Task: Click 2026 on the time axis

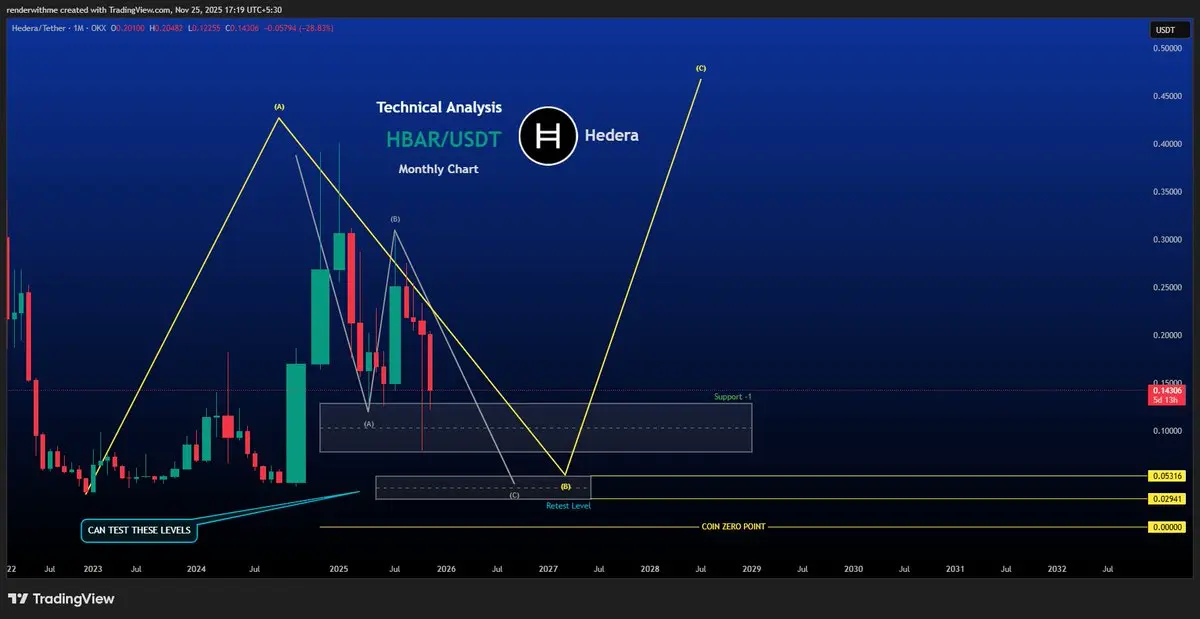Action: click(446, 568)
